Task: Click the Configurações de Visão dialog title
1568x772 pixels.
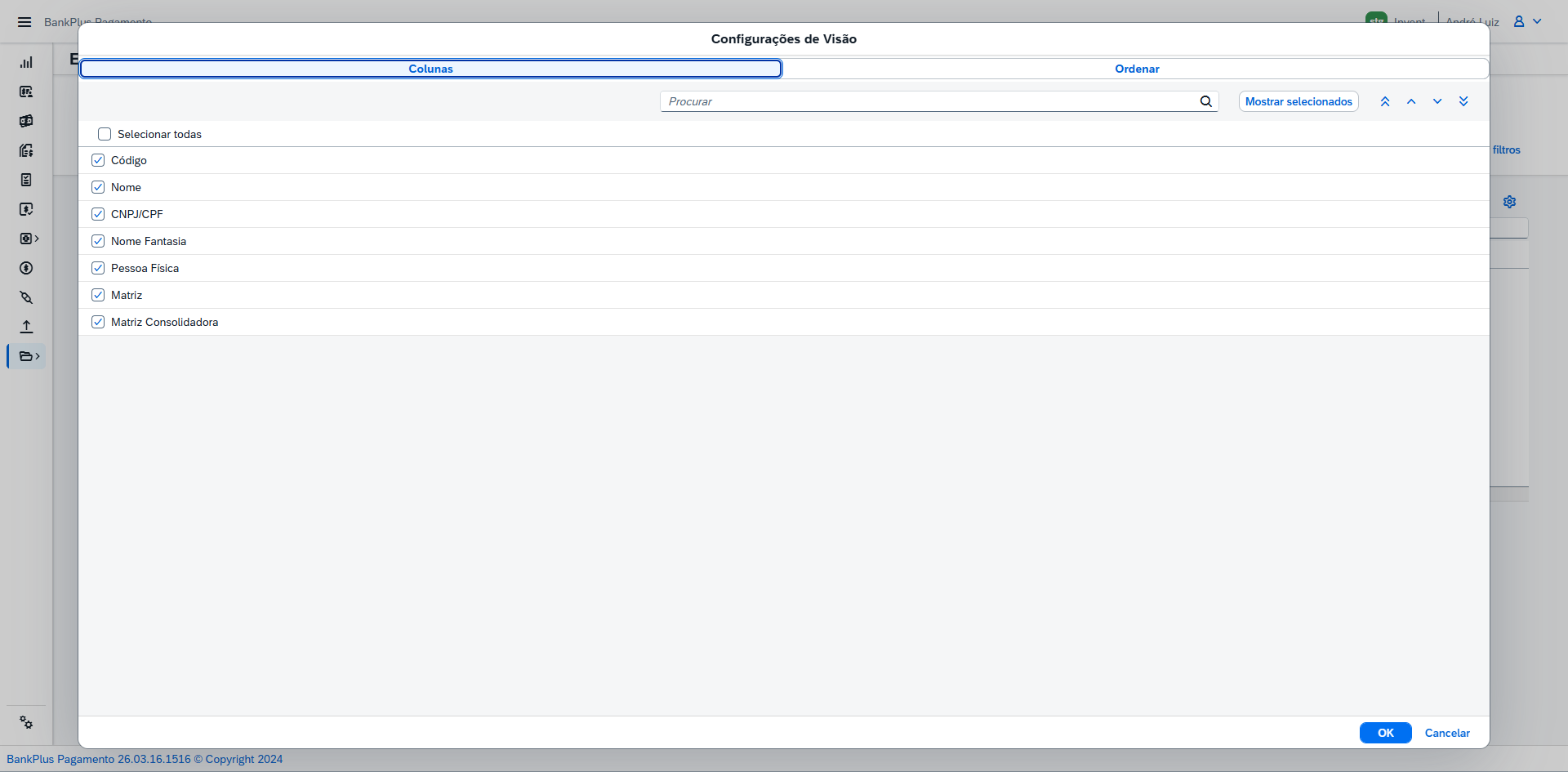Action: [784, 39]
